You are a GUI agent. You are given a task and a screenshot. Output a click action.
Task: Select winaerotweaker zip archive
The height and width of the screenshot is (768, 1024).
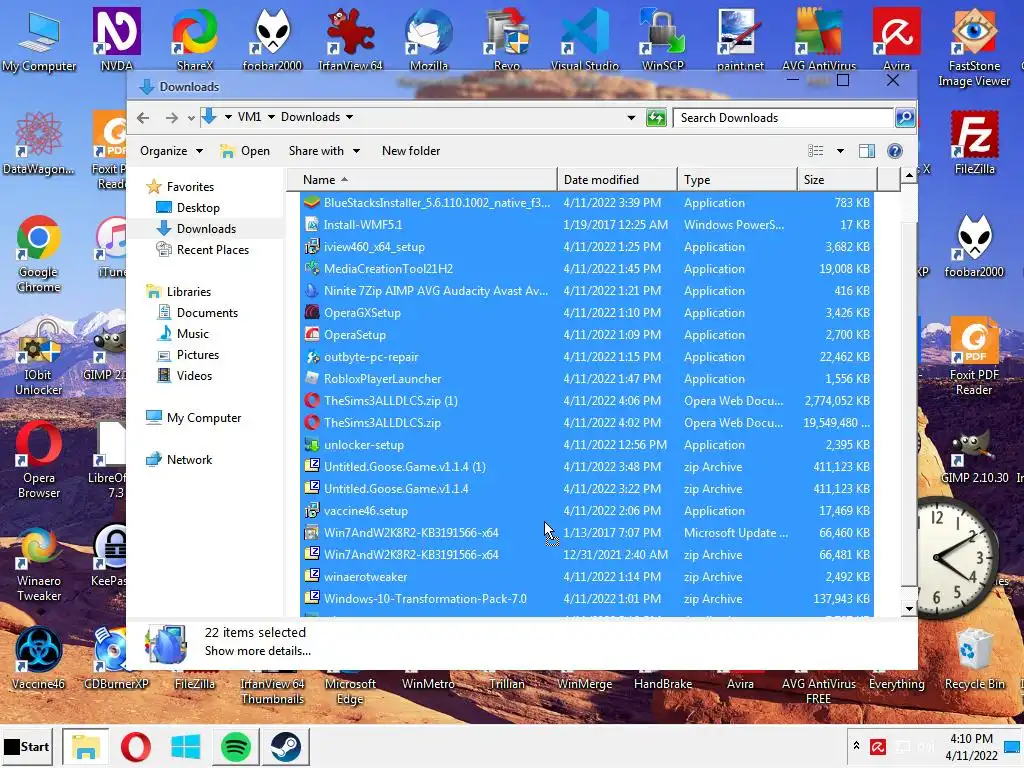click(x=586, y=577)
